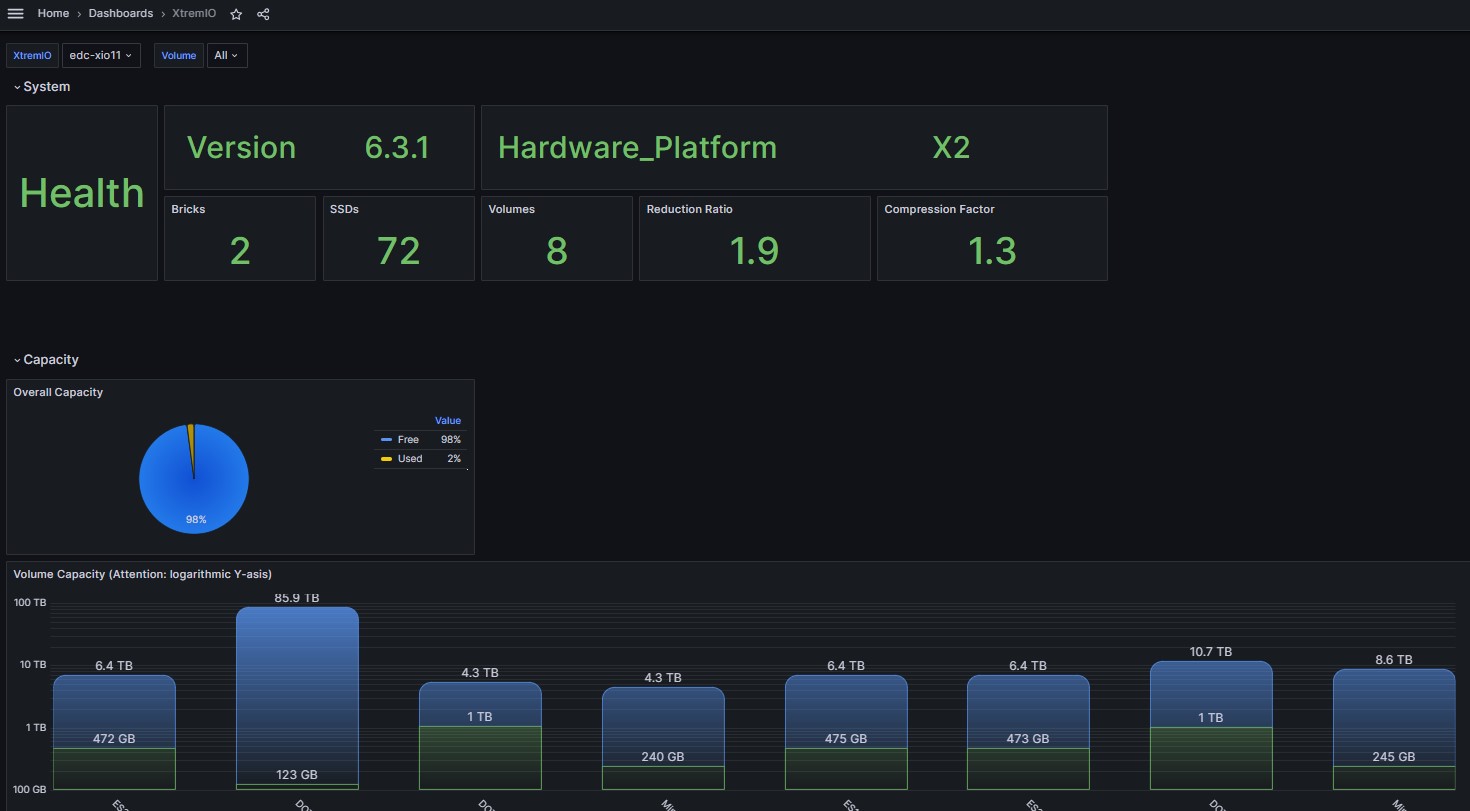The width and height of the screenshot is (1470, 811).
Task: Click the XtremIO variable label
Action: click(x=32, y=56)
